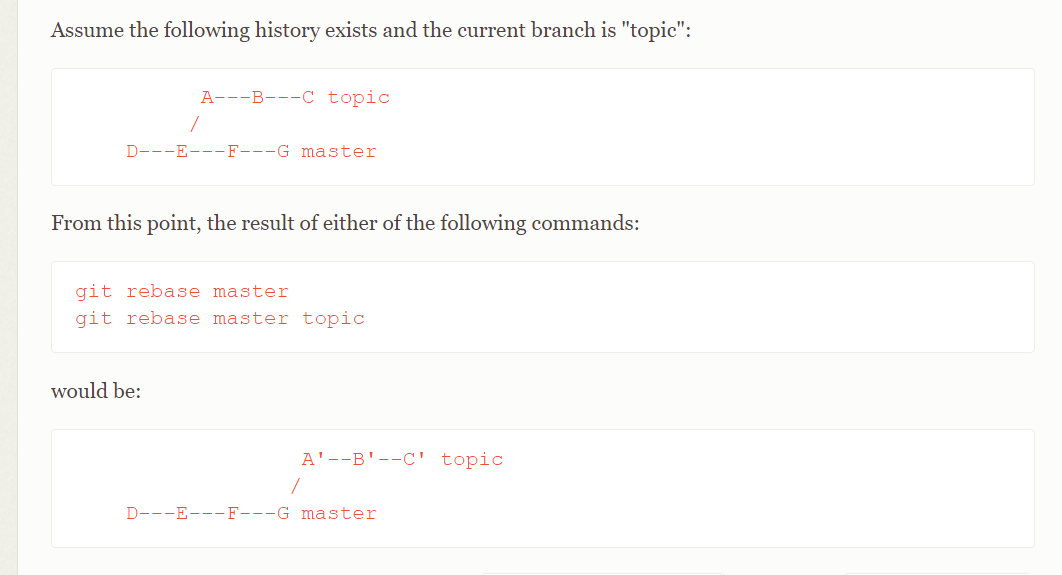The image size is (1062, 575).
Task: Select the "A---B---C topic" line in original diagram
Action: 295,98
